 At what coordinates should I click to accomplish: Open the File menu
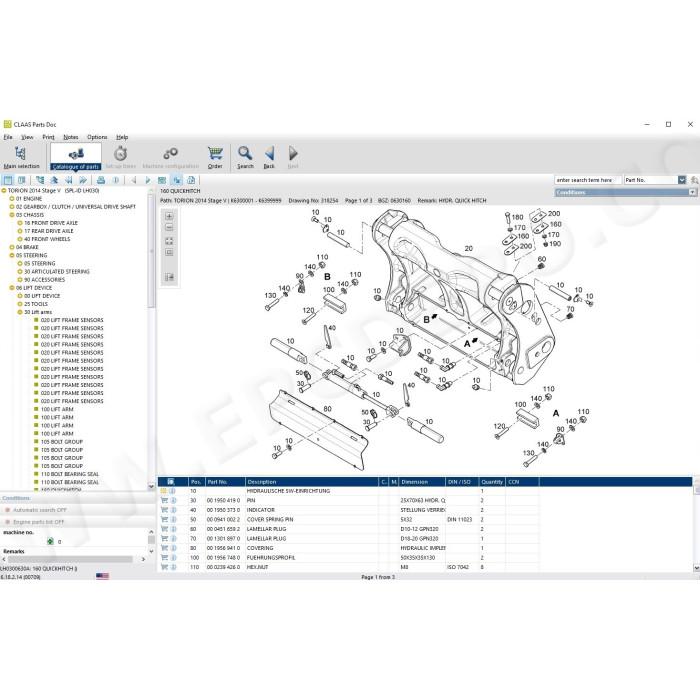[8, 137]
